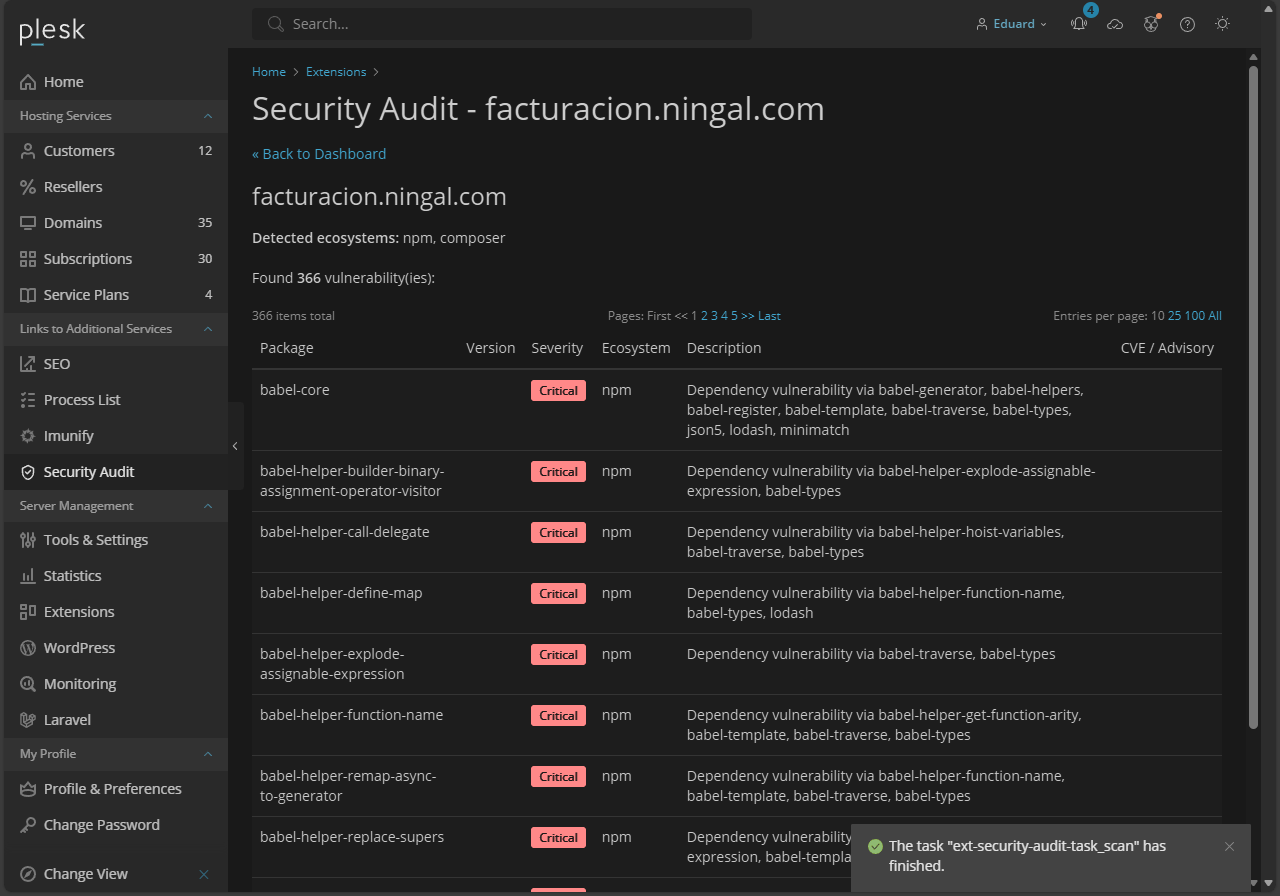Toggle the light/dark theme sun icon
The width and height of the screenshot is (1280, 896).
[1222, 23]
